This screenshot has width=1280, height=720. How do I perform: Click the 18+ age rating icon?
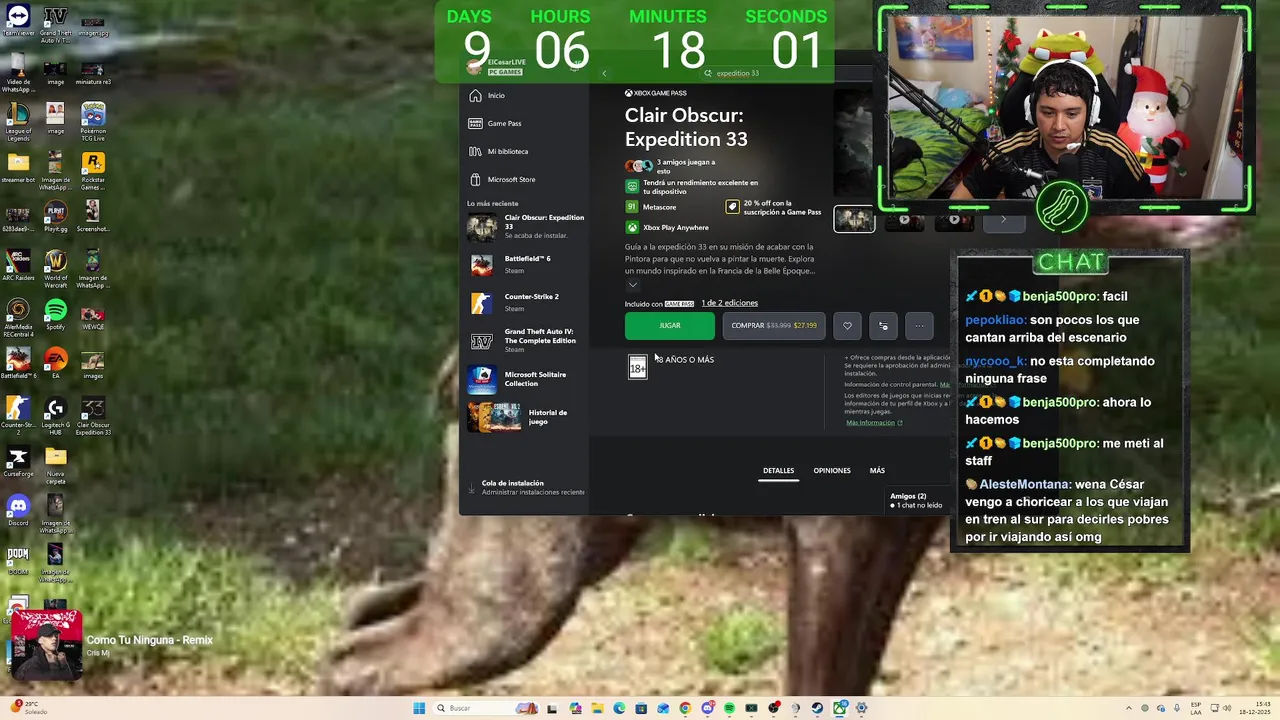tap(637, 367)
